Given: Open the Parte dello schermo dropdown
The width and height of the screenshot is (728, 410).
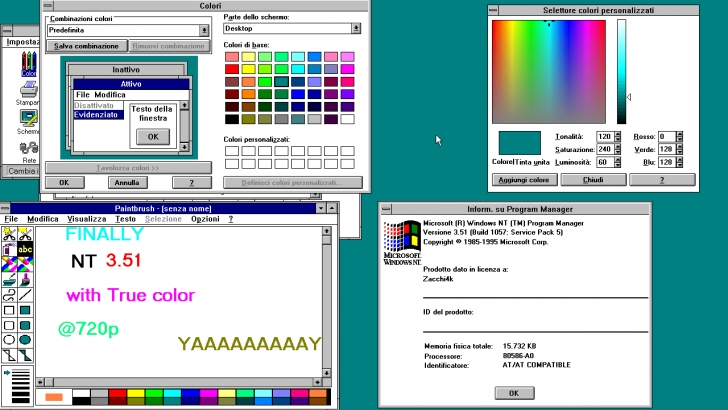Looking at the screenshot, I should click(x=356, y=28).
